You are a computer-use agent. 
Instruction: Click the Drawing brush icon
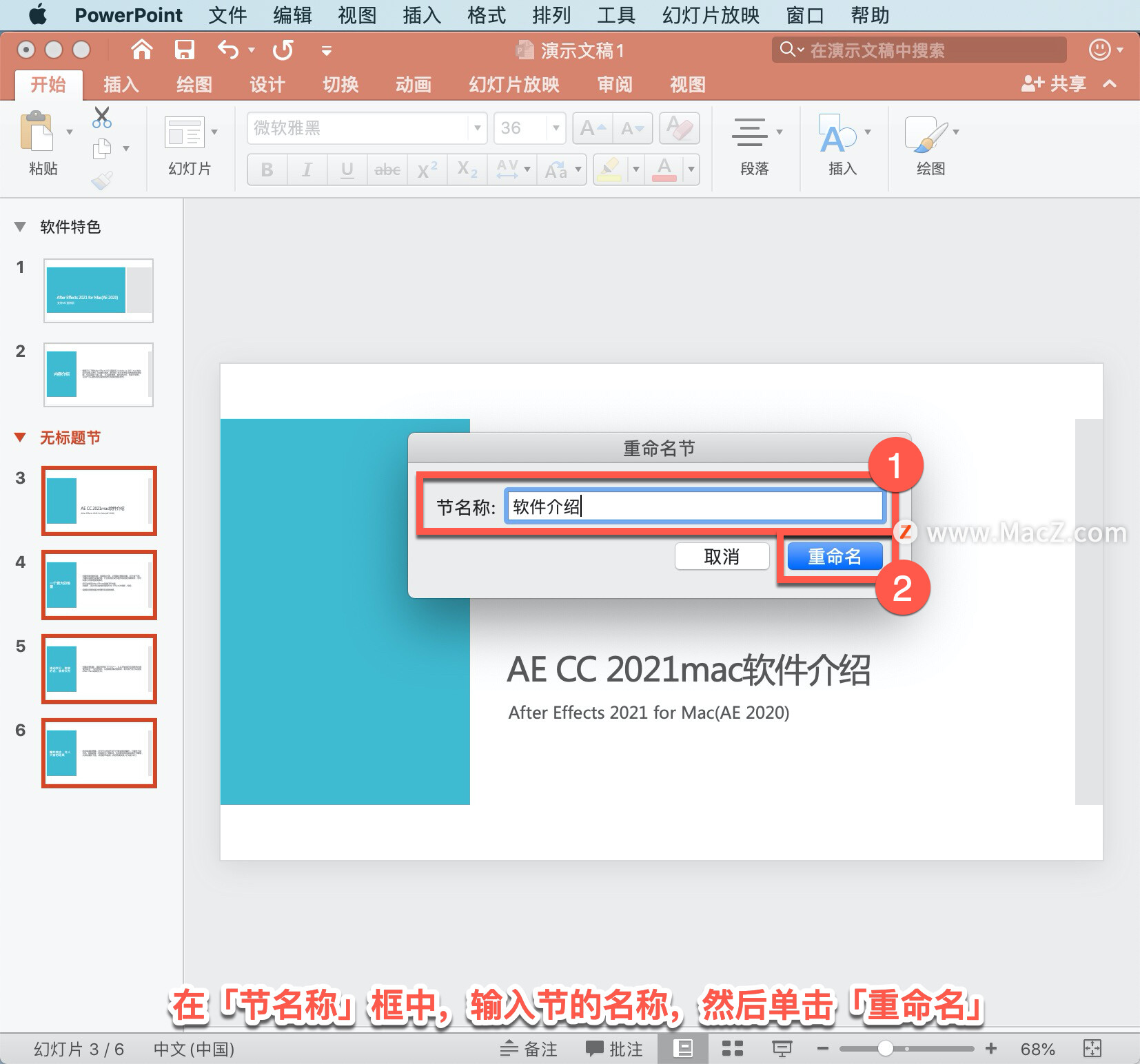[x=926, y=134]
